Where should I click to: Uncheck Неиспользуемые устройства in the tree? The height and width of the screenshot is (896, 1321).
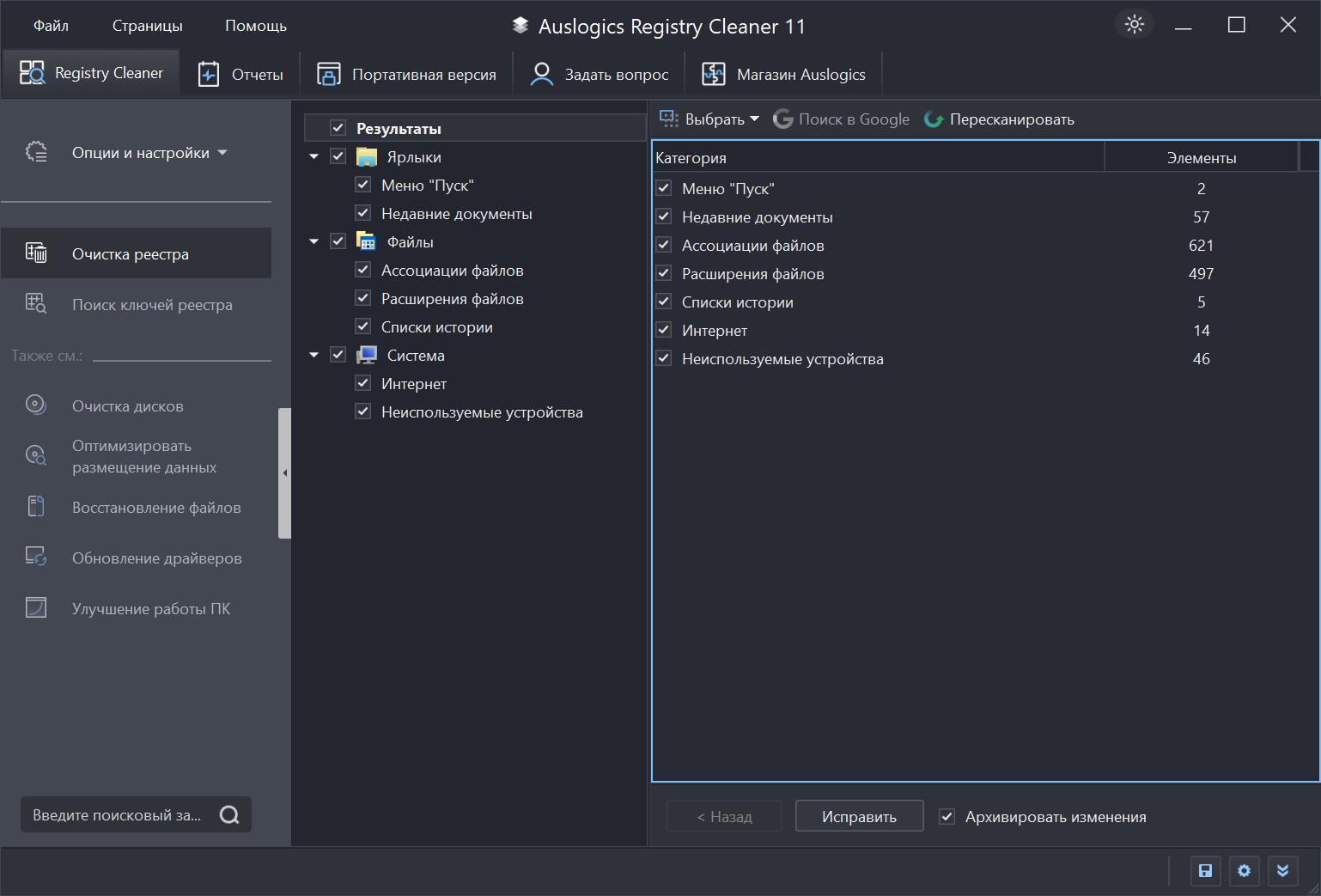point(363,412)
